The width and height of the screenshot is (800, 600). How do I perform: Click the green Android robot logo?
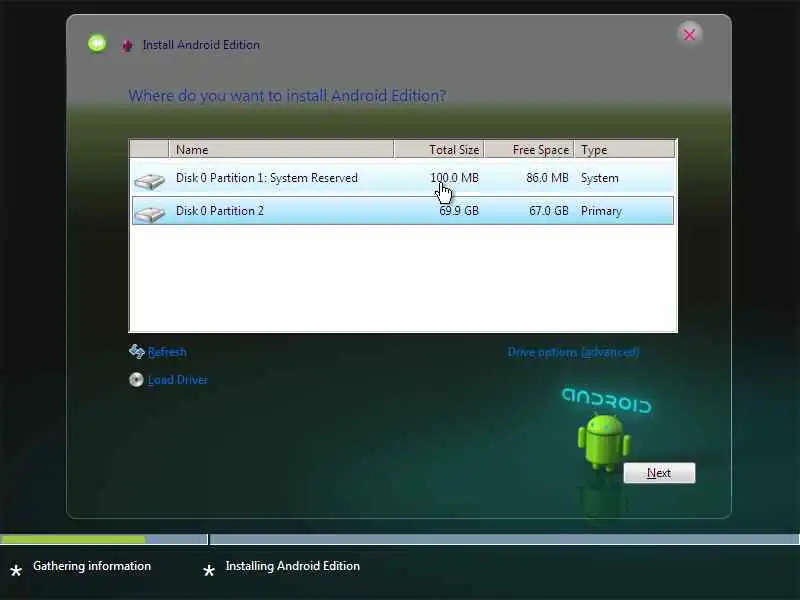pyautogui.click(x=604, y=441)
